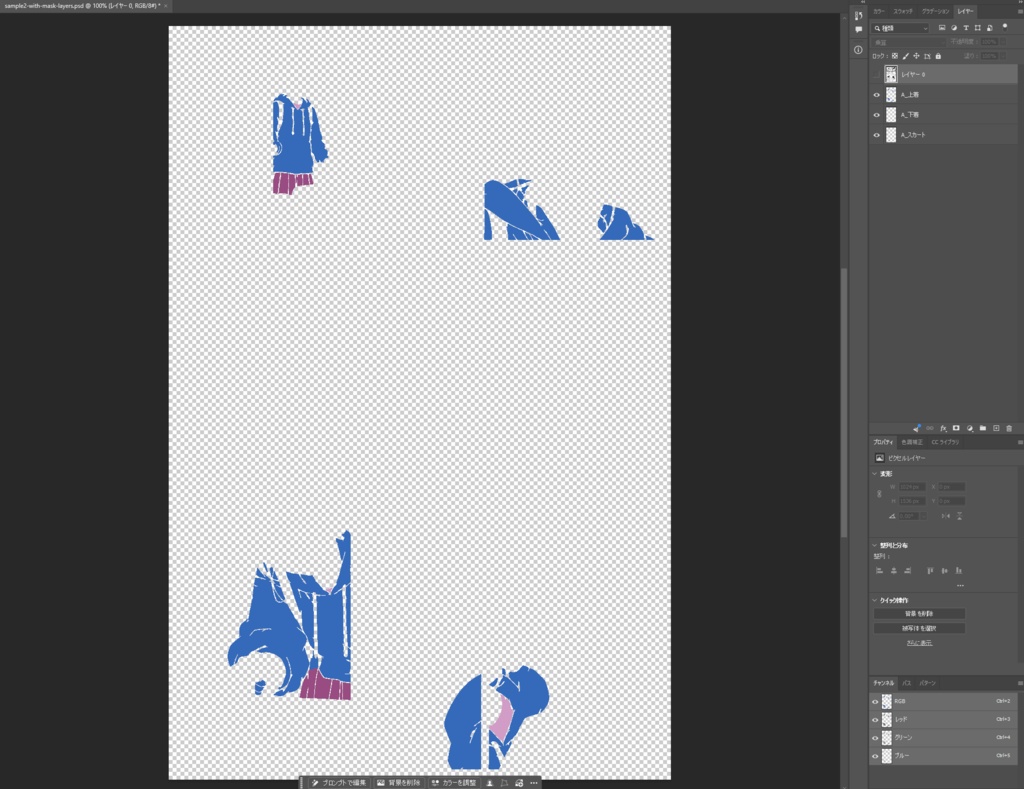Image resolution: width=1024 pixels, height=789 pixels.
Task: Add a layer style with fx icon
Action: 943,428
